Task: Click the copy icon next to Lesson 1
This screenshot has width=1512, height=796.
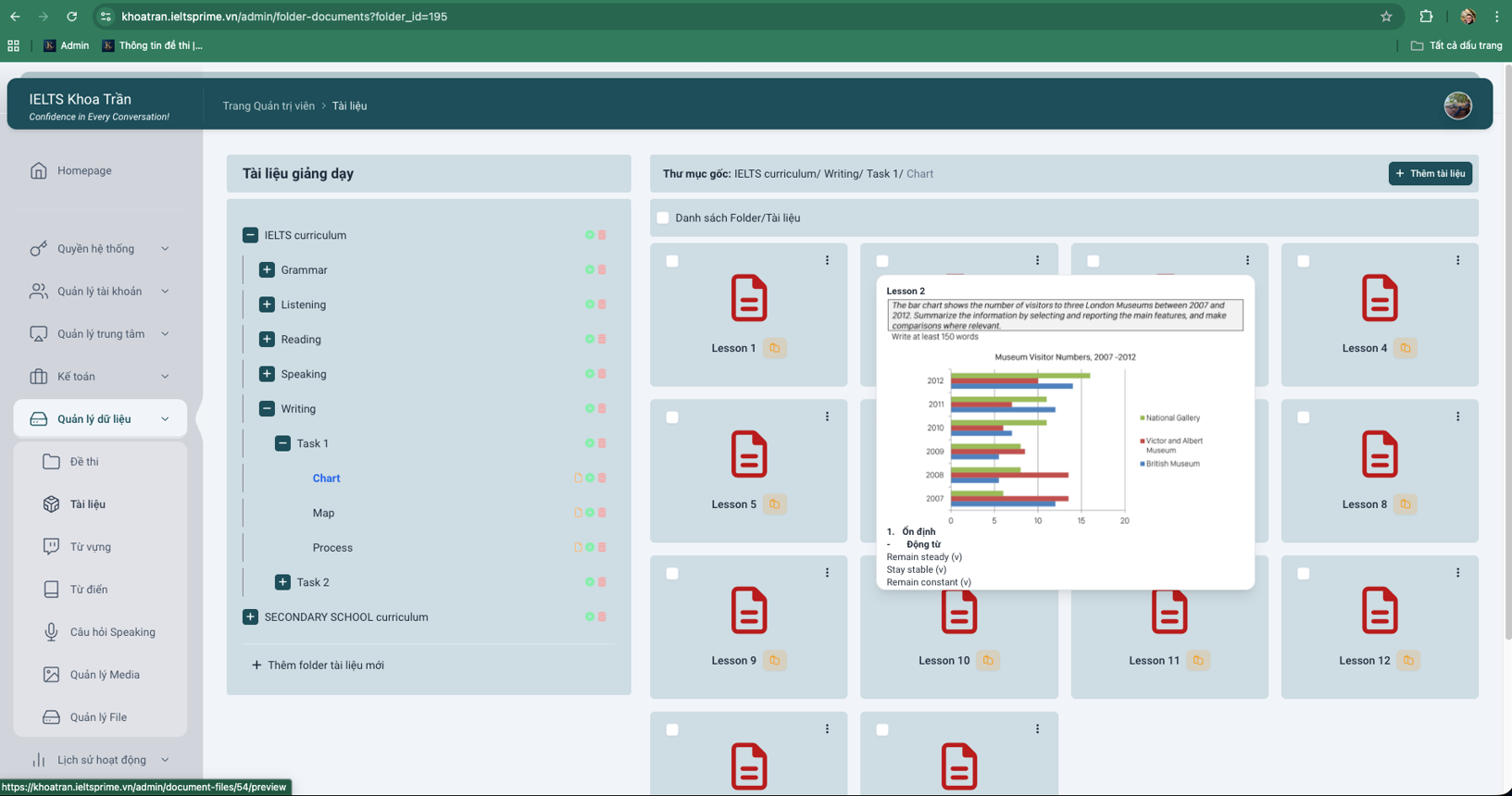Action: pos(775,348)
